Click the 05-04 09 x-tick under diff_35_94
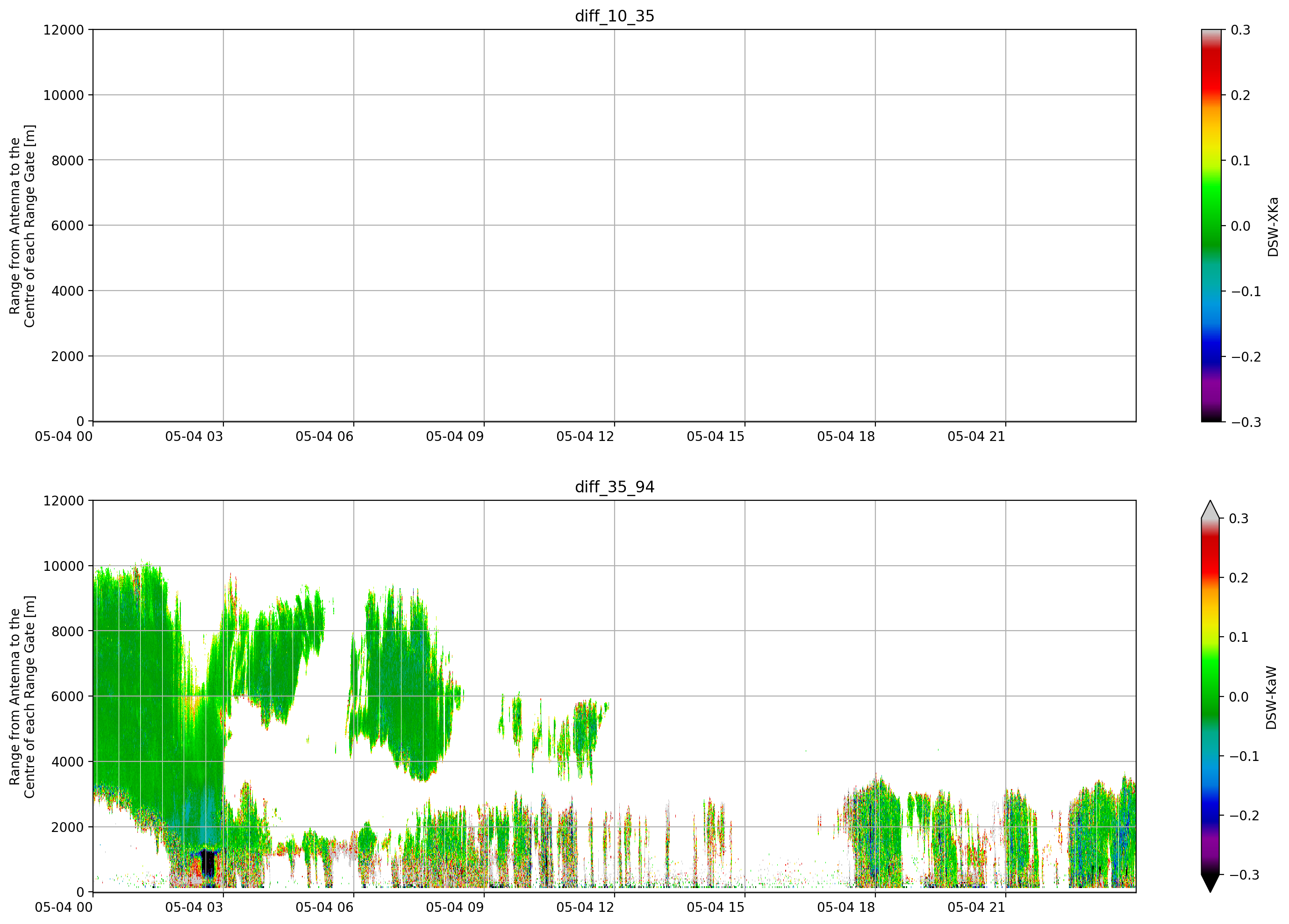 (455, 908)
